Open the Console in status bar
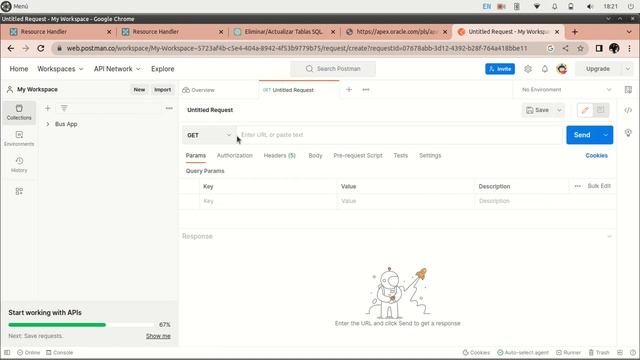This screenshot has width=640, height=360. tap(60, 353)
